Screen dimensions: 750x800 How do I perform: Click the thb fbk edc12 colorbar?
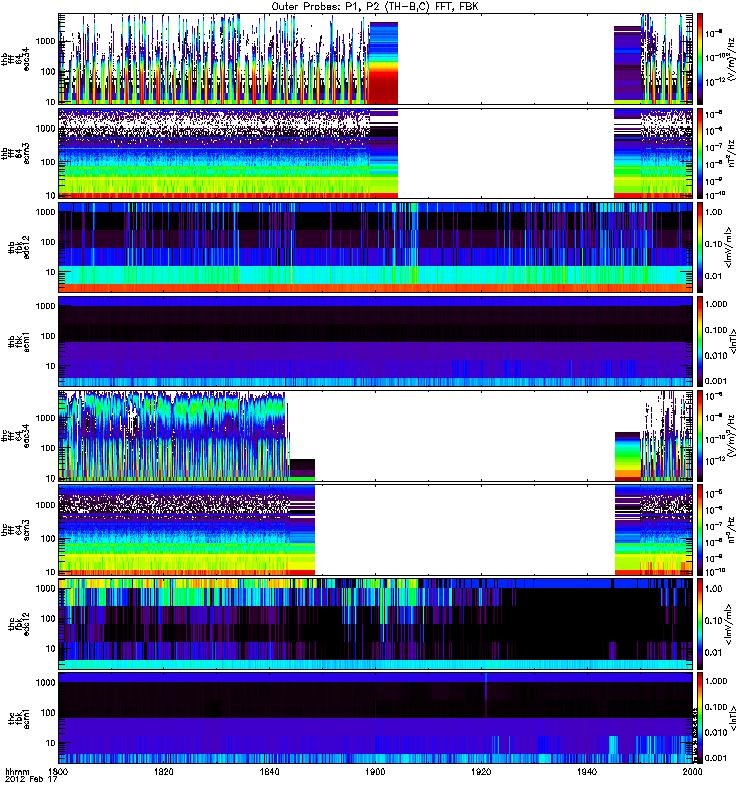coord(700,247)
